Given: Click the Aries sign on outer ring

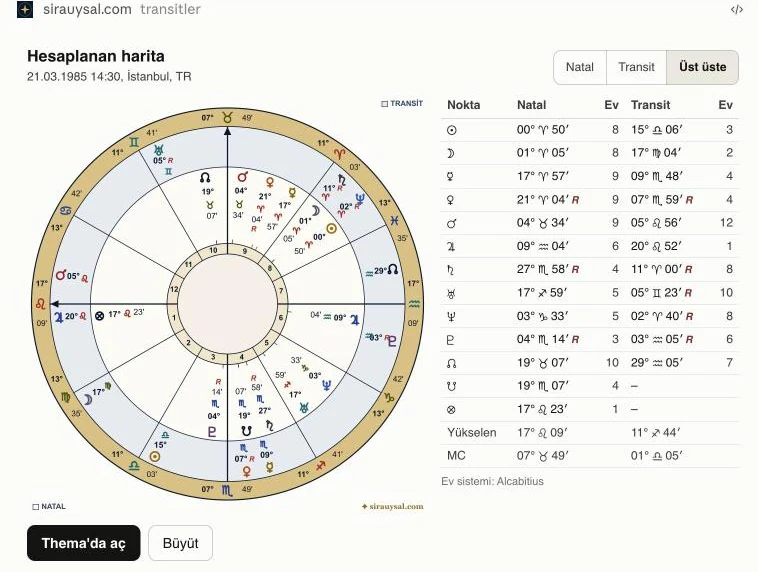Looking at the screenshot, I should [x=340, y=154].
